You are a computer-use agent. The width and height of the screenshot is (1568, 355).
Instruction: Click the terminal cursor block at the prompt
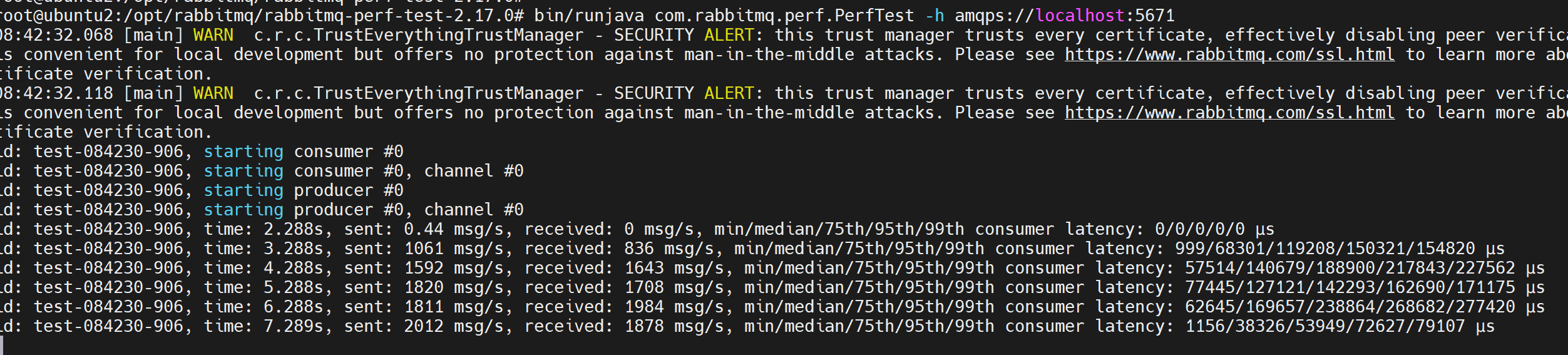point(2,345)
